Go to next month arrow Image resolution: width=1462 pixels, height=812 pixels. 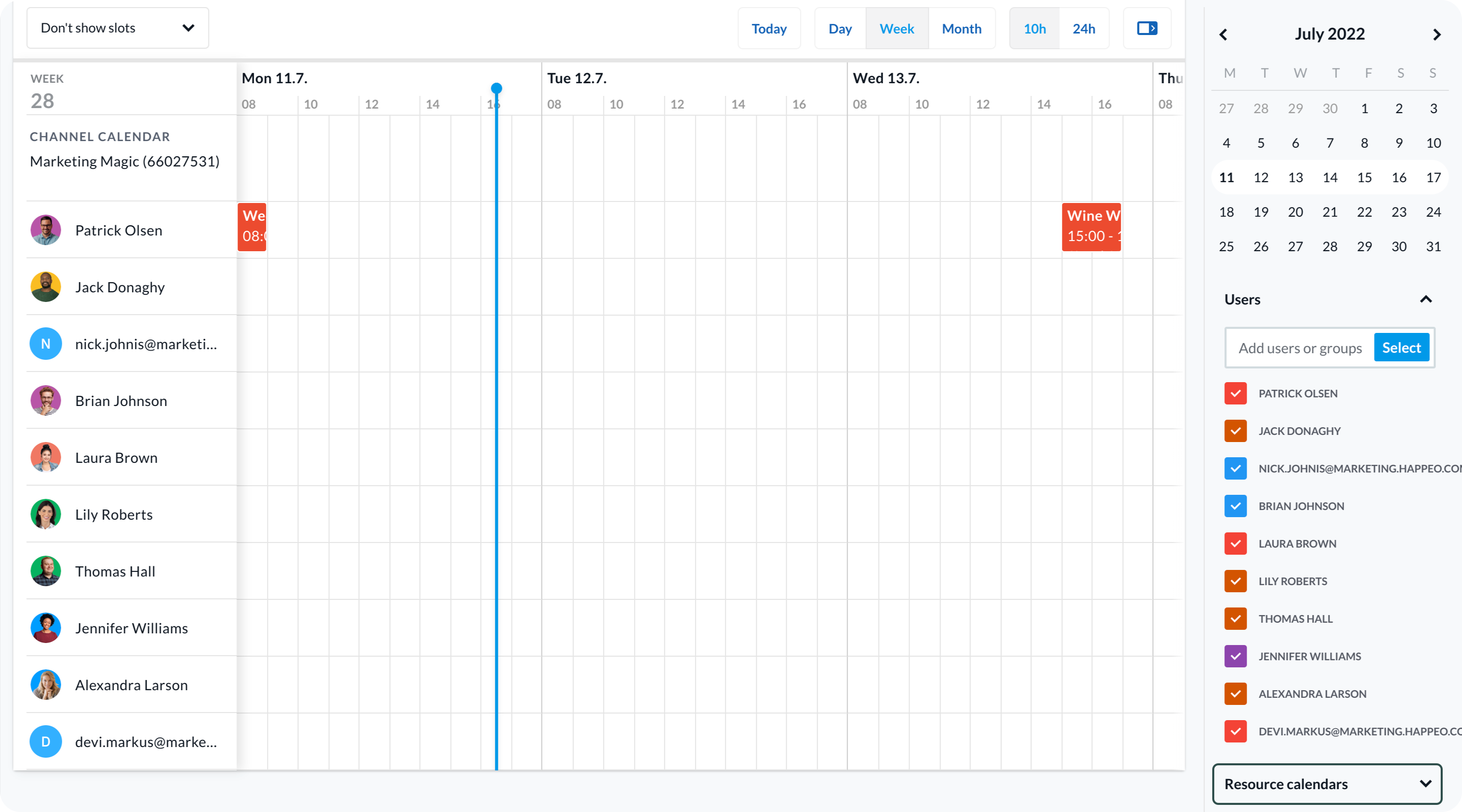click(x=1437, y=35)
